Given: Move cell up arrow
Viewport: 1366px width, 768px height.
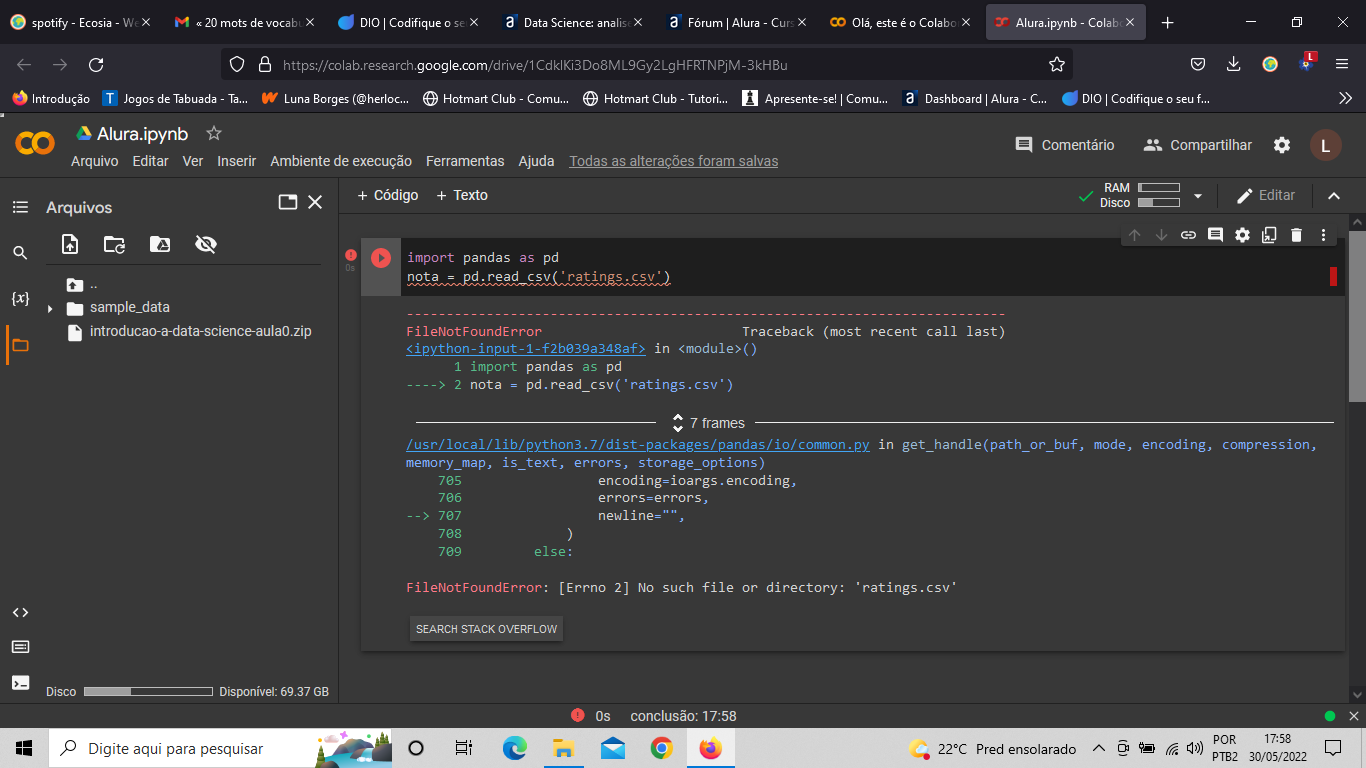Looking at the screenshot, I should point(1134,235).
